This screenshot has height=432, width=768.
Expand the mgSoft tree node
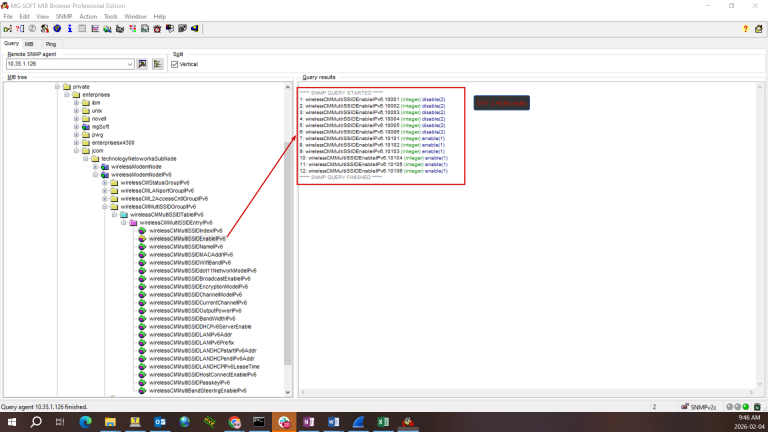pyautogui.click(x=76, y=127)
